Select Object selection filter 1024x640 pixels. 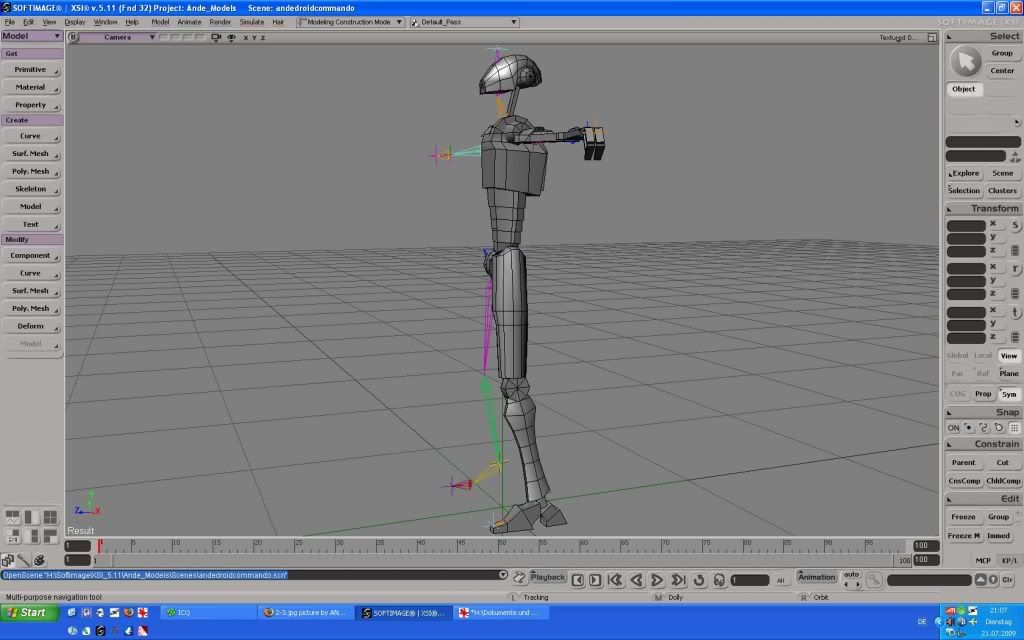(x=964, y=89)
